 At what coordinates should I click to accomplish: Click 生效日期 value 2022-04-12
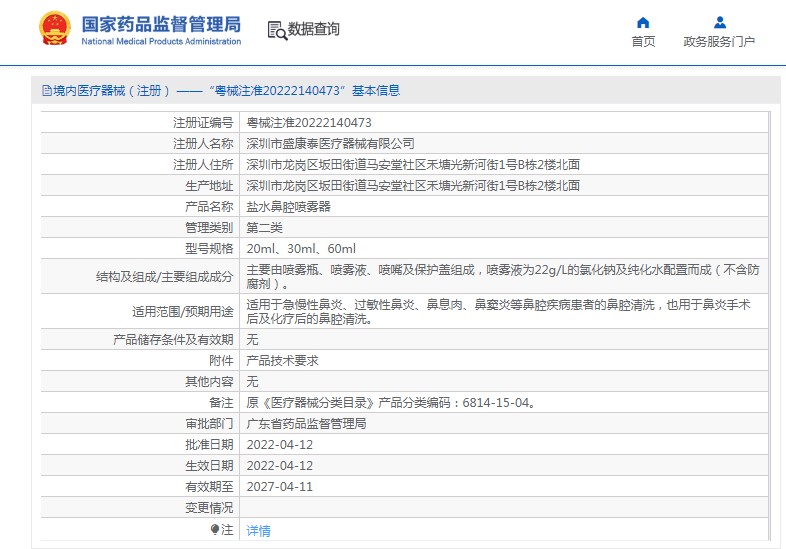(280, 466)
